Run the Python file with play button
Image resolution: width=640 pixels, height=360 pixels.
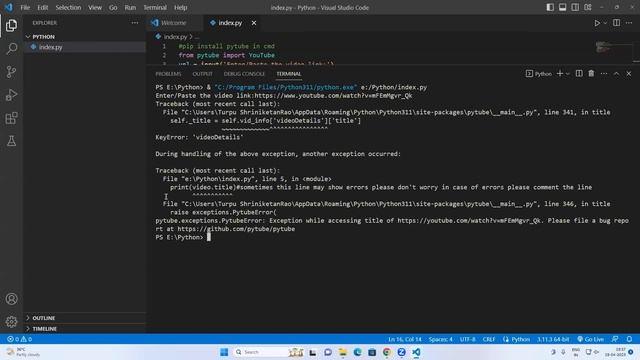tap(597, 23)
